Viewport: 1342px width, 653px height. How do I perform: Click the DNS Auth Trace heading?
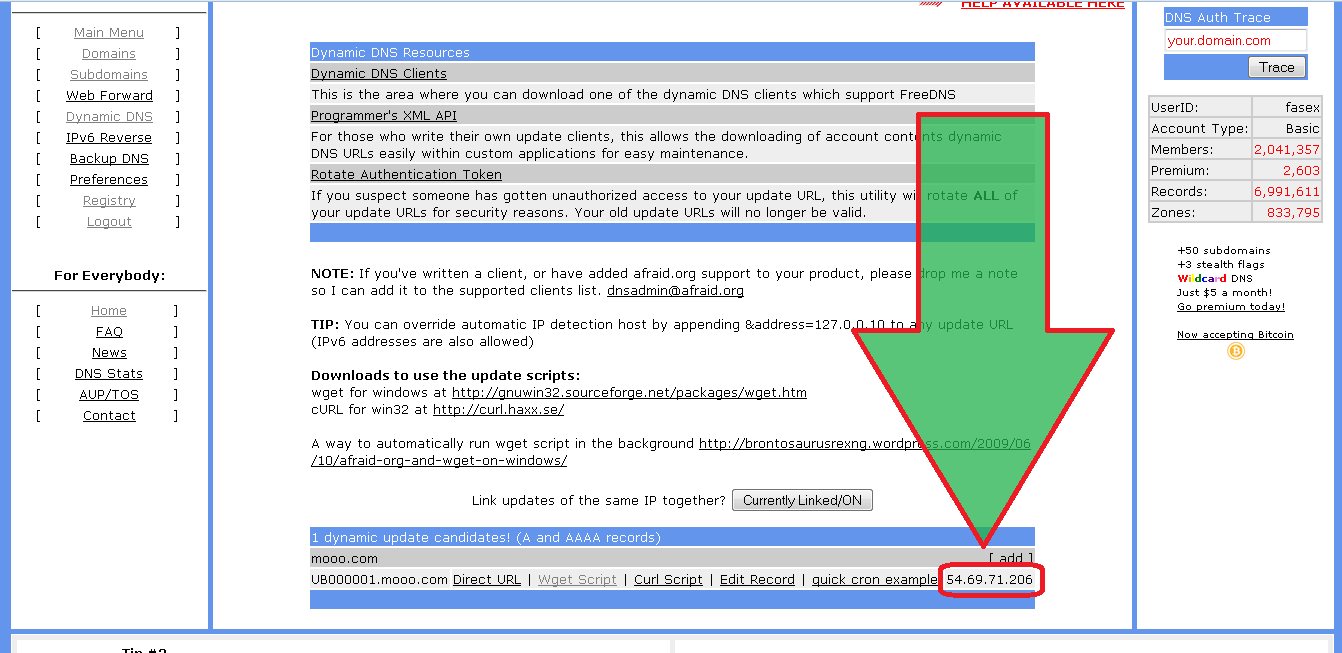coord(1236,17)
